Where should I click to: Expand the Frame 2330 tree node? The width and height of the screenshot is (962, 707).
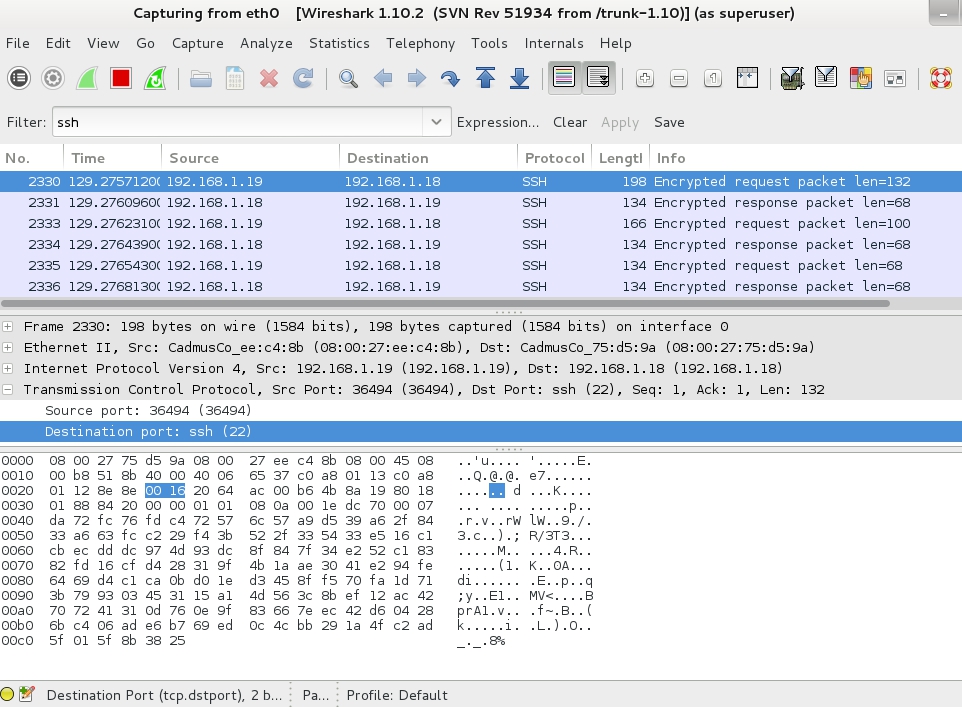(x=7, y=326)
